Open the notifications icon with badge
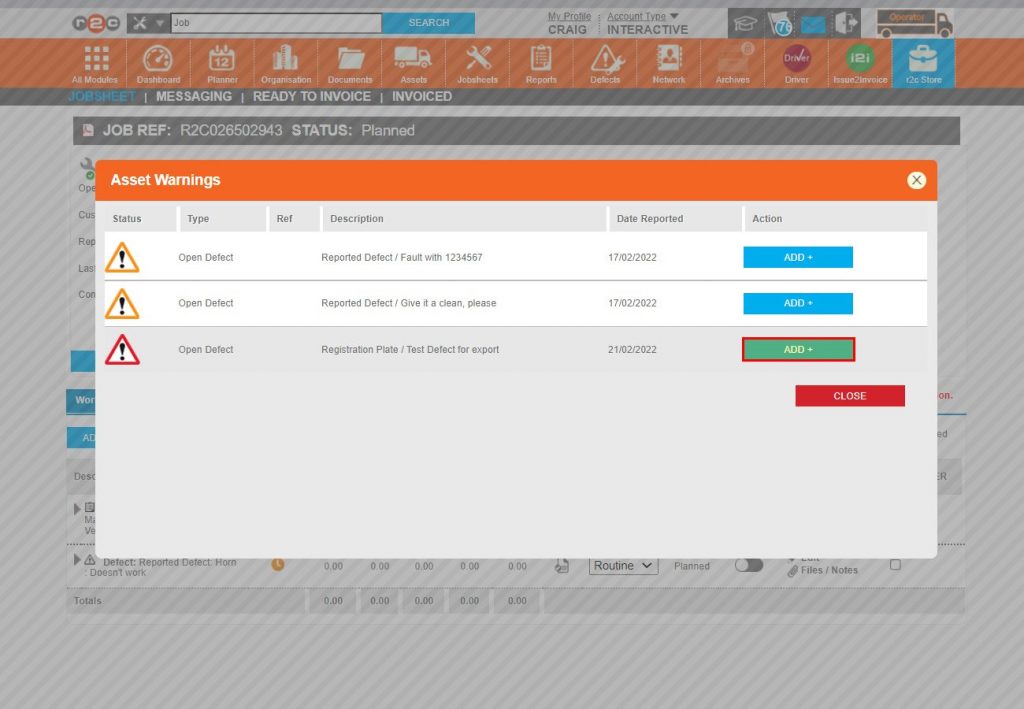This screenshot has height=709, width=1024. [780, 24]
